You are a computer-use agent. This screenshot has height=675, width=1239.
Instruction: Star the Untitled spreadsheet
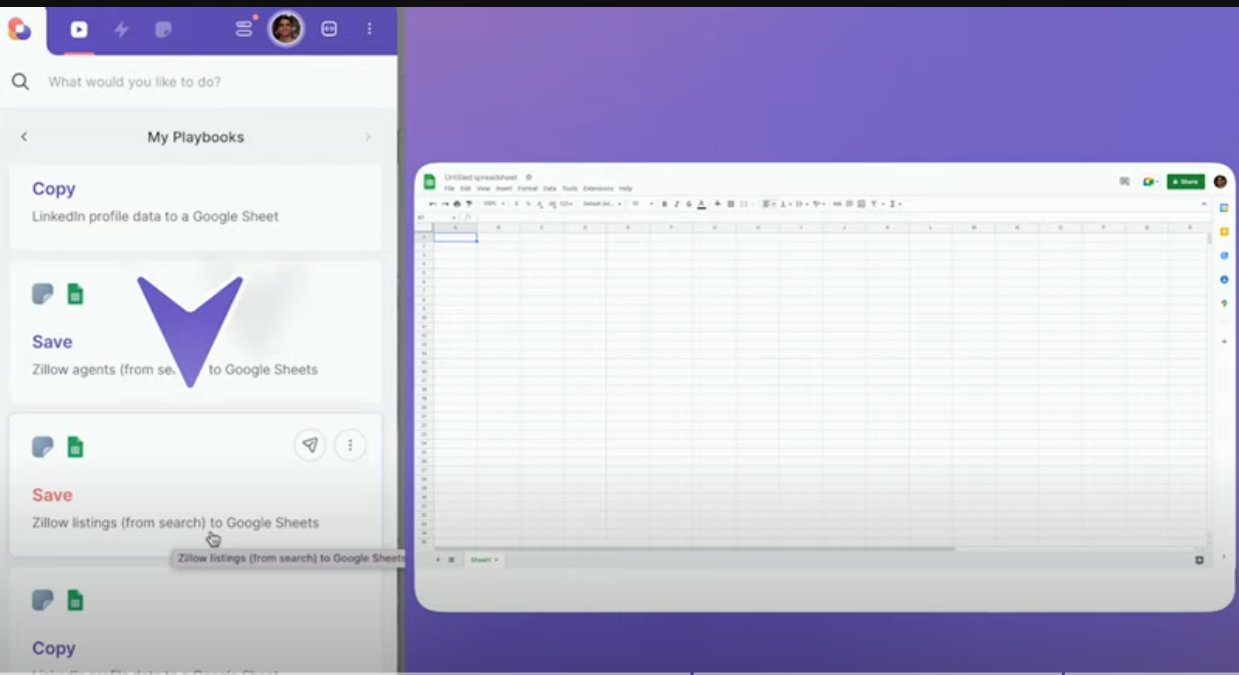[529, 177]
